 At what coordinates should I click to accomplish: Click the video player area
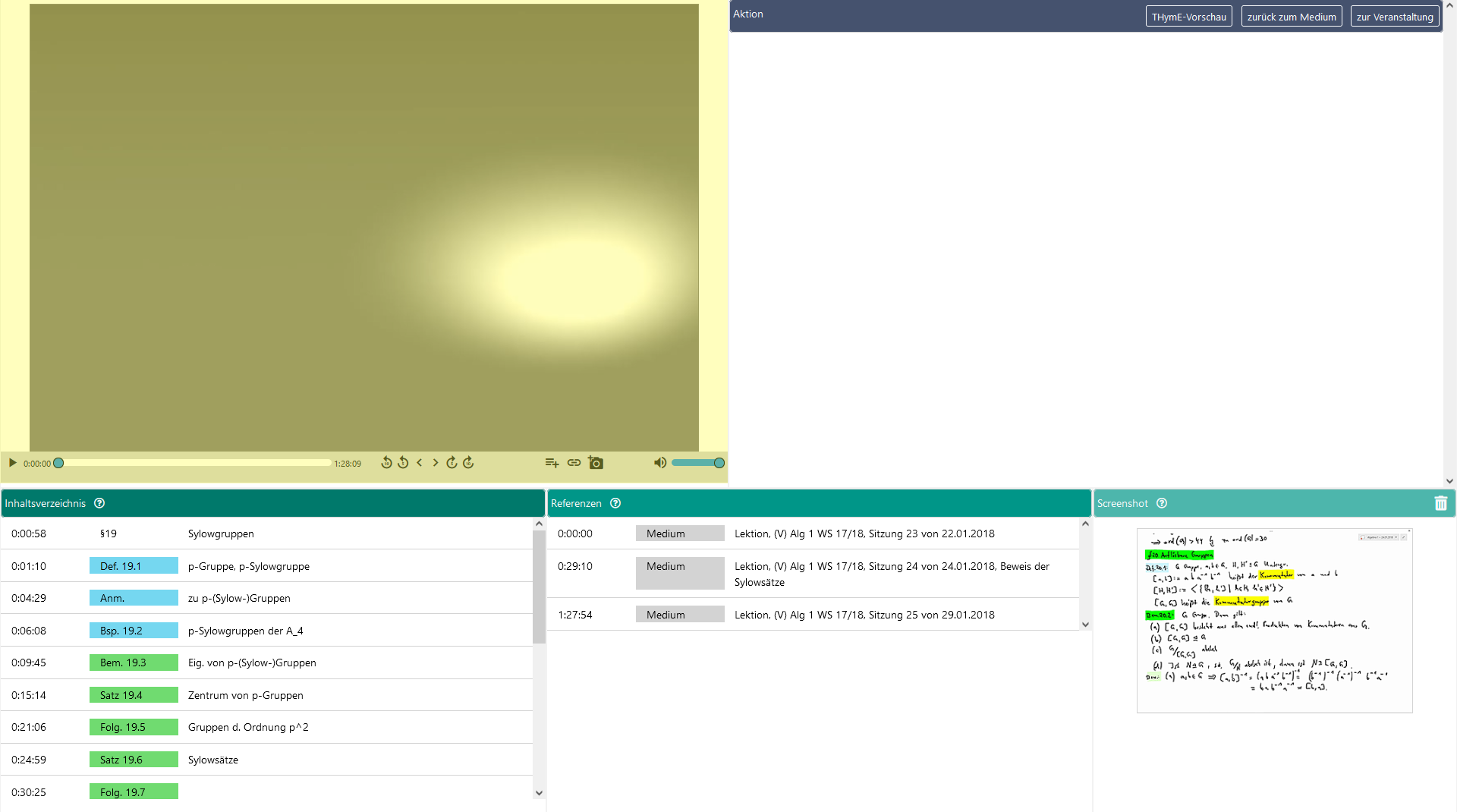coord(364,228)
